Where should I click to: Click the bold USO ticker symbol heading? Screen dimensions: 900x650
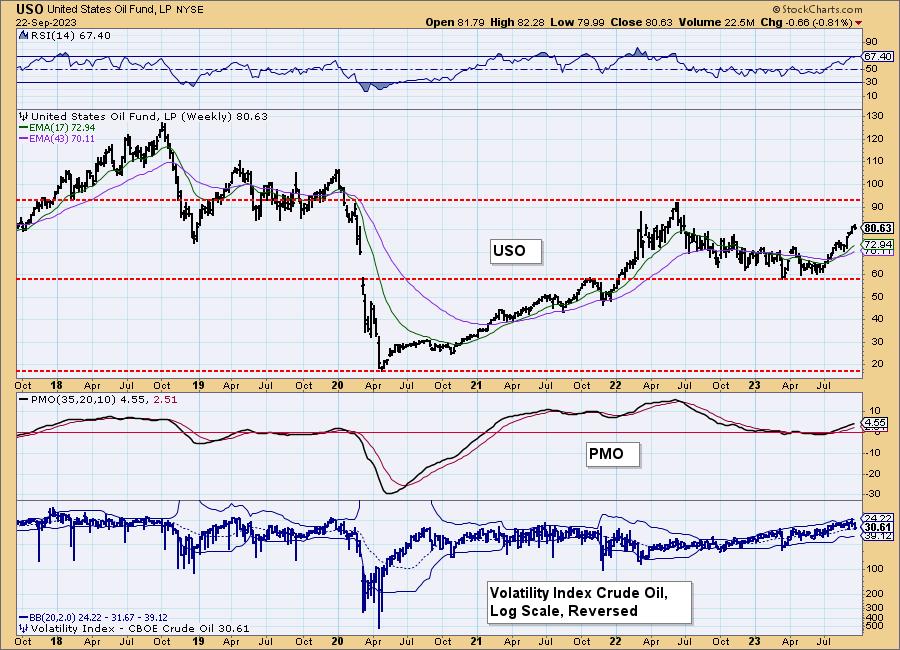pos(30,9)
